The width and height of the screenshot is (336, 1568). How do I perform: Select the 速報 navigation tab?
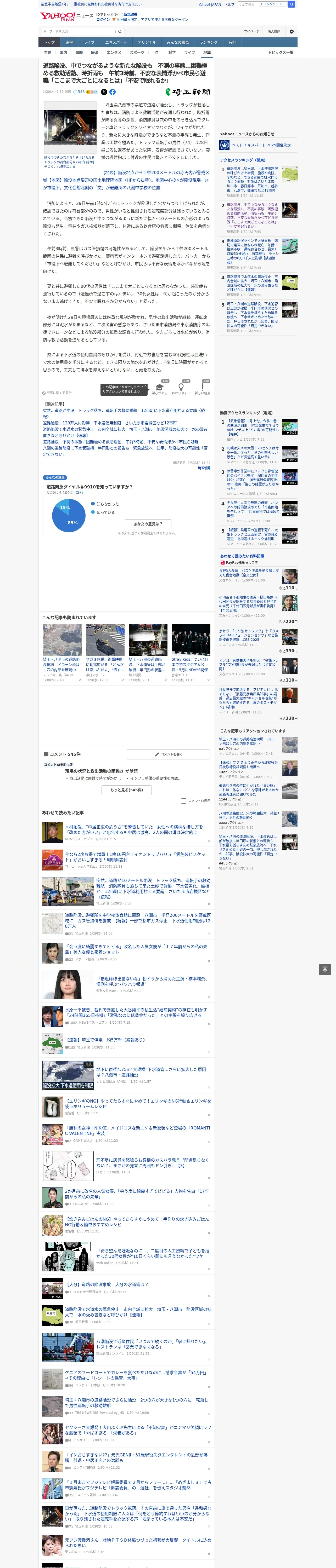[x=69, y=43]
